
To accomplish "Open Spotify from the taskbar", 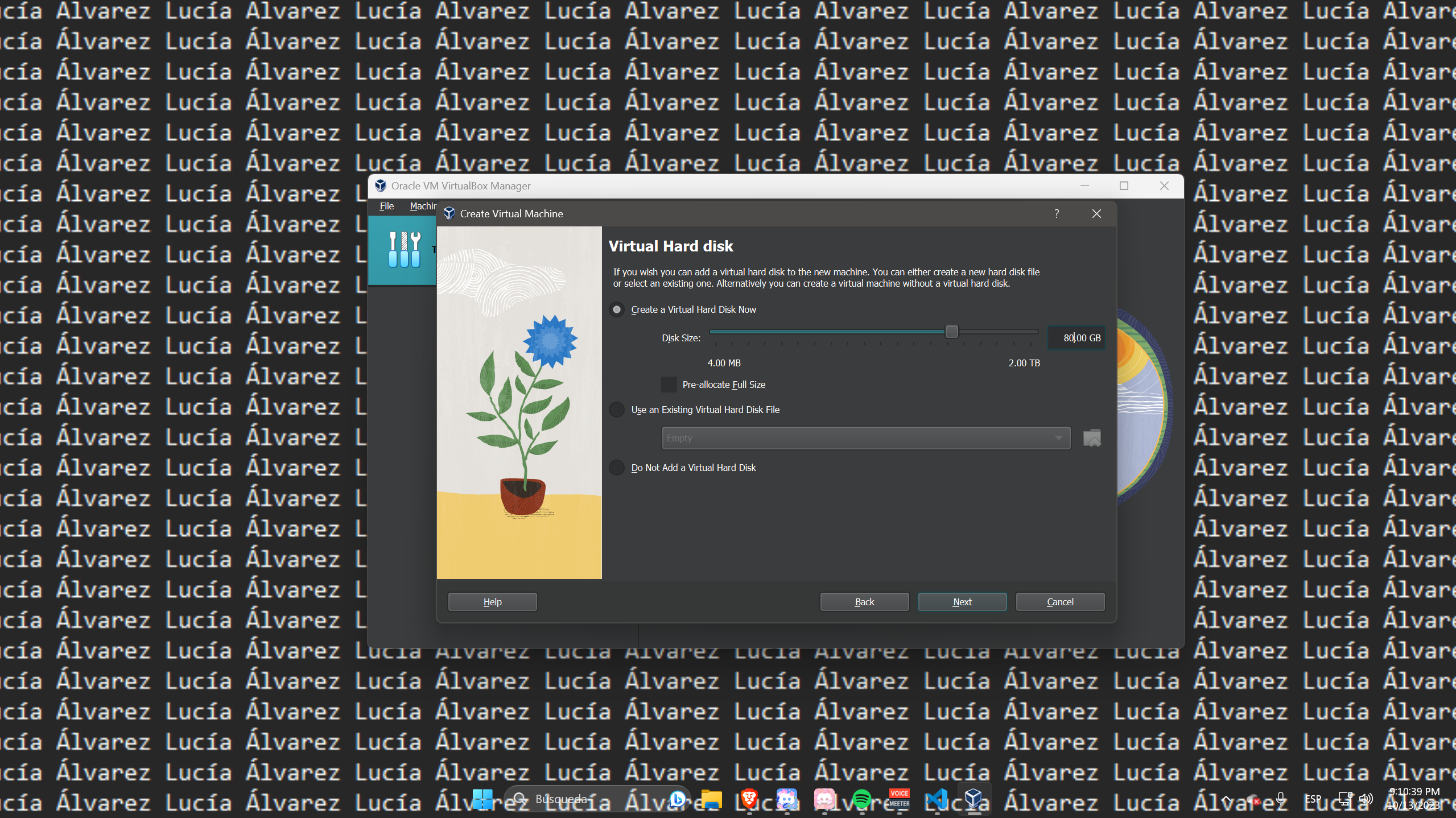I will tap(861, 799).
